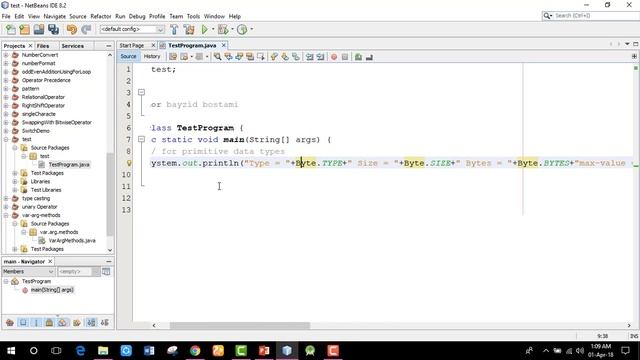This screenshot has width=640, height=360.
Task: Open the Refactor menu
Action: [101, 16]
